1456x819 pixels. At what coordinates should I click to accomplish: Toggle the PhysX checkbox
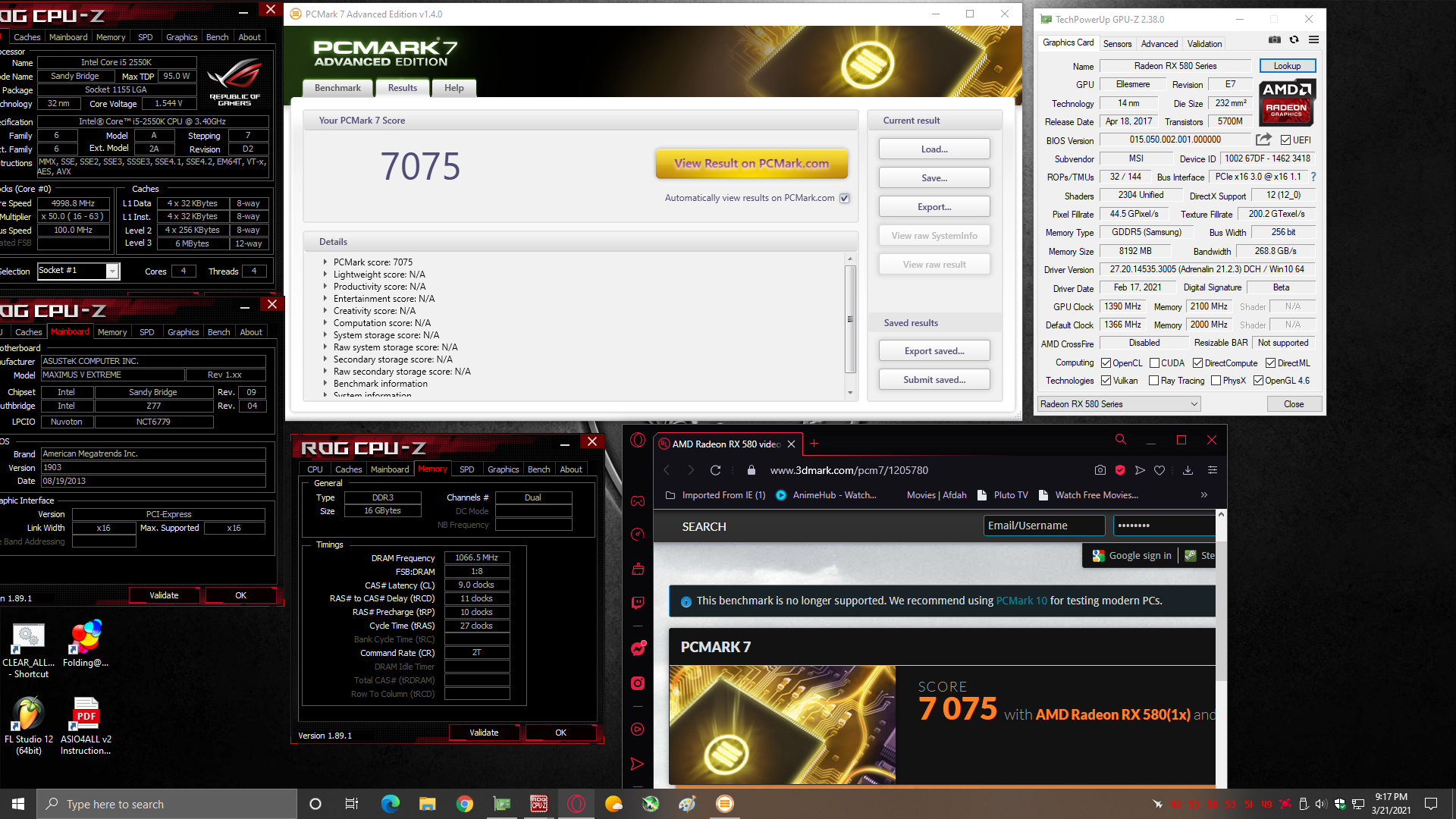(x=1216, y=381)
